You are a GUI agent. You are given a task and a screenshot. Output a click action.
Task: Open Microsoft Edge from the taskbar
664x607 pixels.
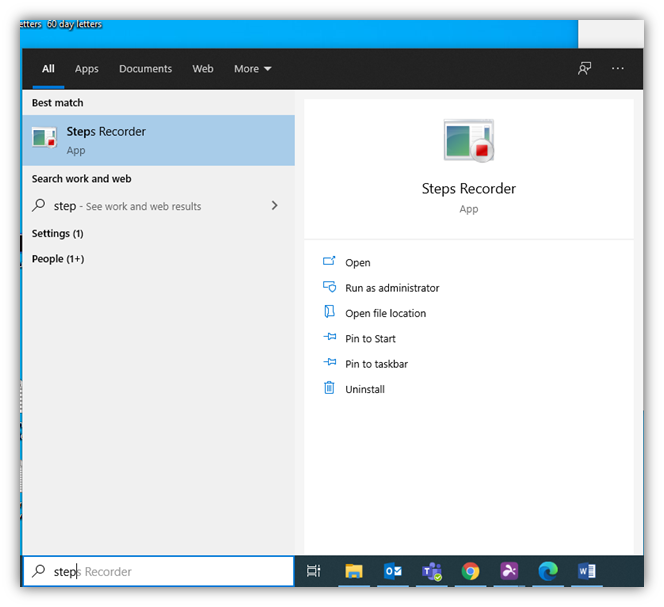click(x=548, y=571)
